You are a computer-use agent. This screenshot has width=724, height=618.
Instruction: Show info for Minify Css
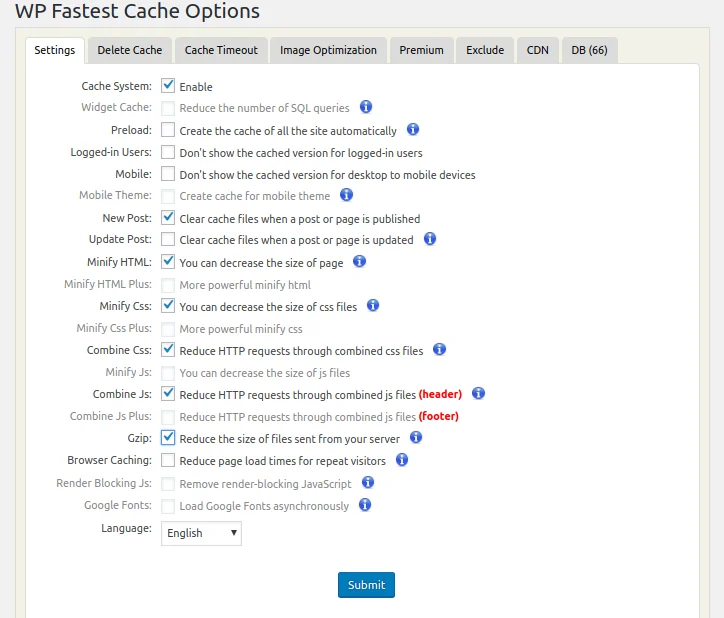click(373, 305)
